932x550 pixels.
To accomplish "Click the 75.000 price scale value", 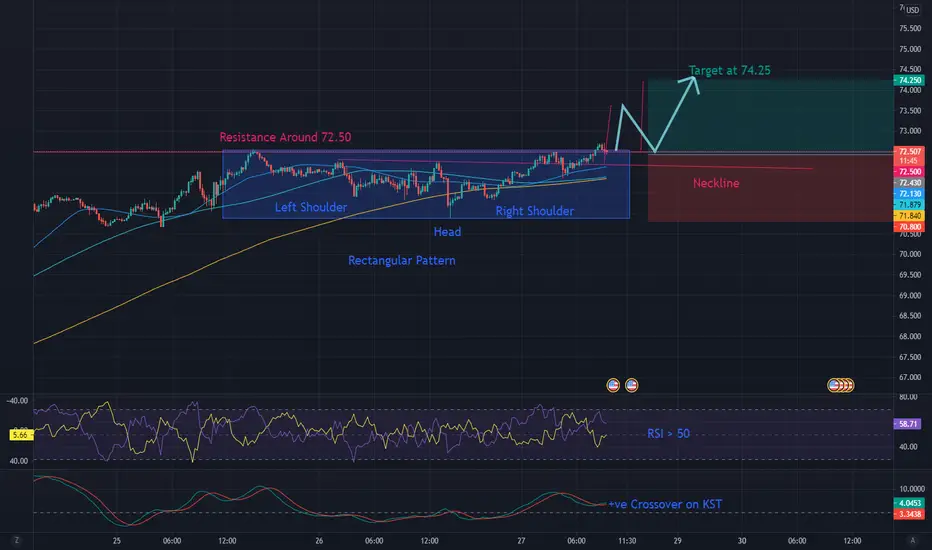I will [910, 49].
